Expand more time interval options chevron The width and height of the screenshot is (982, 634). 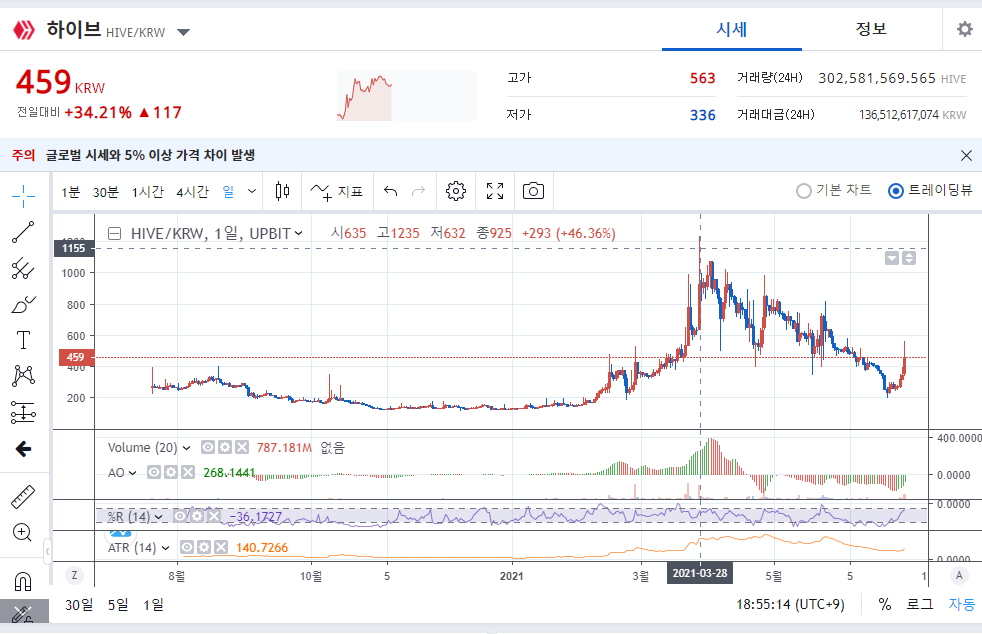click(x=252, y=191)
